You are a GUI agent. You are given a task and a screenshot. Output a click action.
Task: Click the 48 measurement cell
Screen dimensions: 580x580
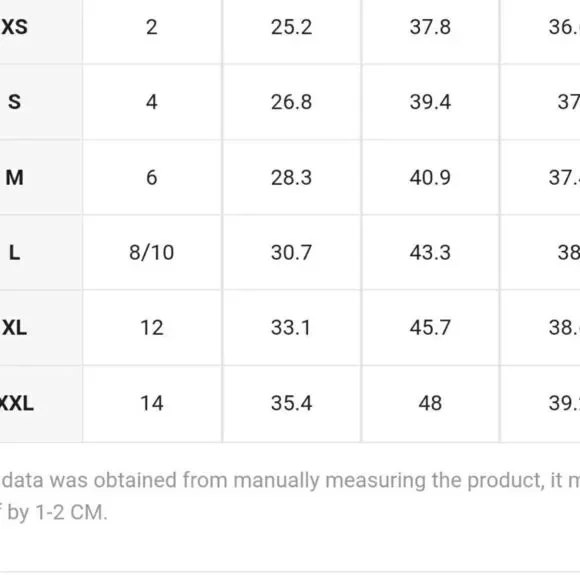430,403
